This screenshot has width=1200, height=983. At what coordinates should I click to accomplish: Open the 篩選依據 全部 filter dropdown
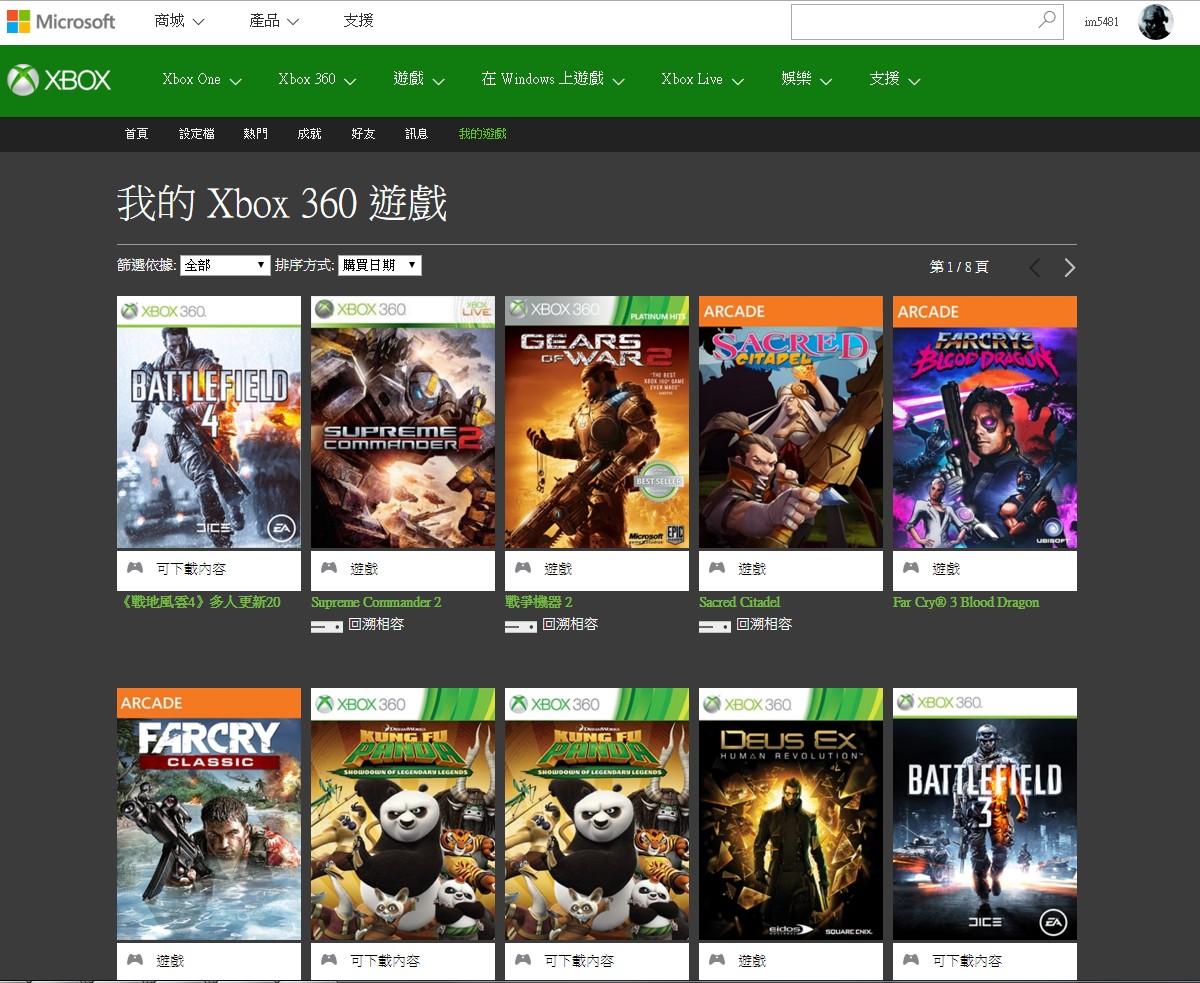click(225, 265)
